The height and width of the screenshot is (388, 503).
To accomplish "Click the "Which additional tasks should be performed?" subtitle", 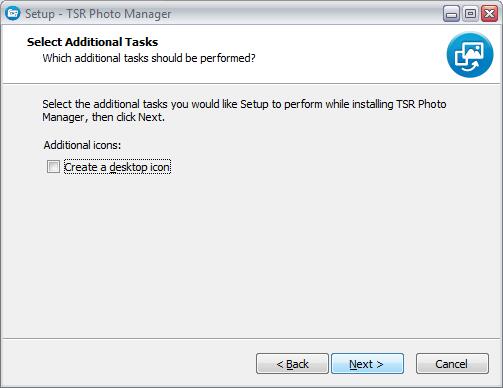I will coord(149,58).
